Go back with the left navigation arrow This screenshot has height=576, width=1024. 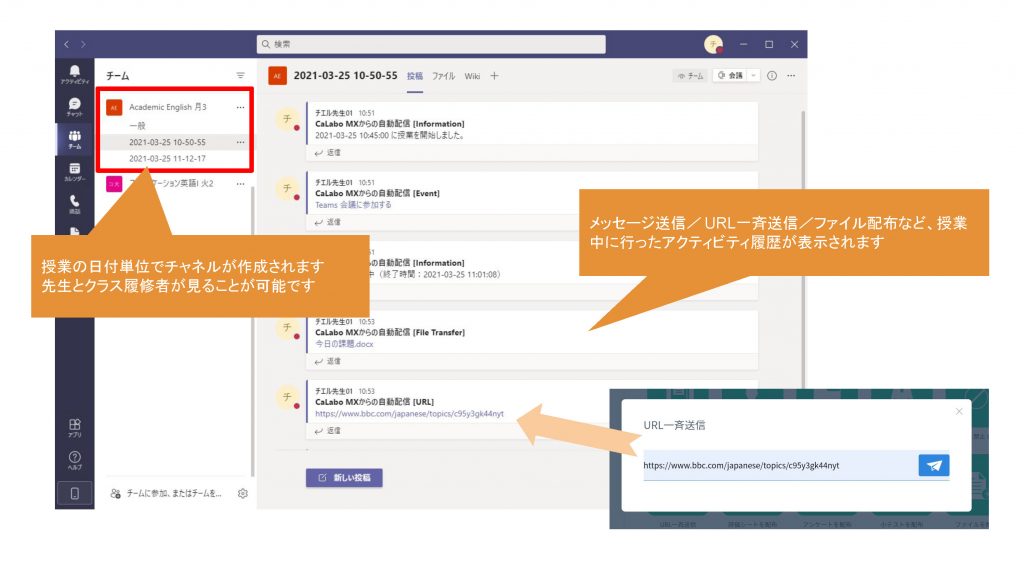point(66,44)
